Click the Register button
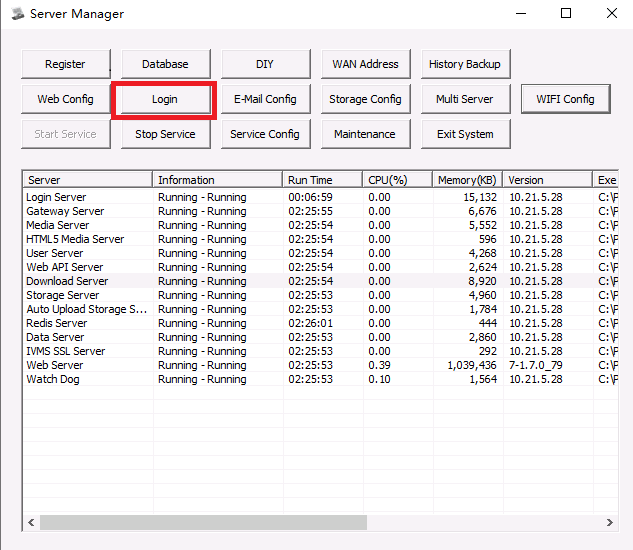The height and width of the screenshot is (550, 633). [x=65, y=64]
